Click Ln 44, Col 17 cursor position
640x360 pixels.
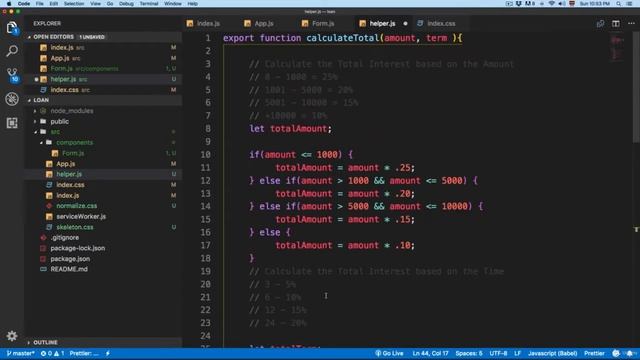pyautogui.click(x=430, y=353)
